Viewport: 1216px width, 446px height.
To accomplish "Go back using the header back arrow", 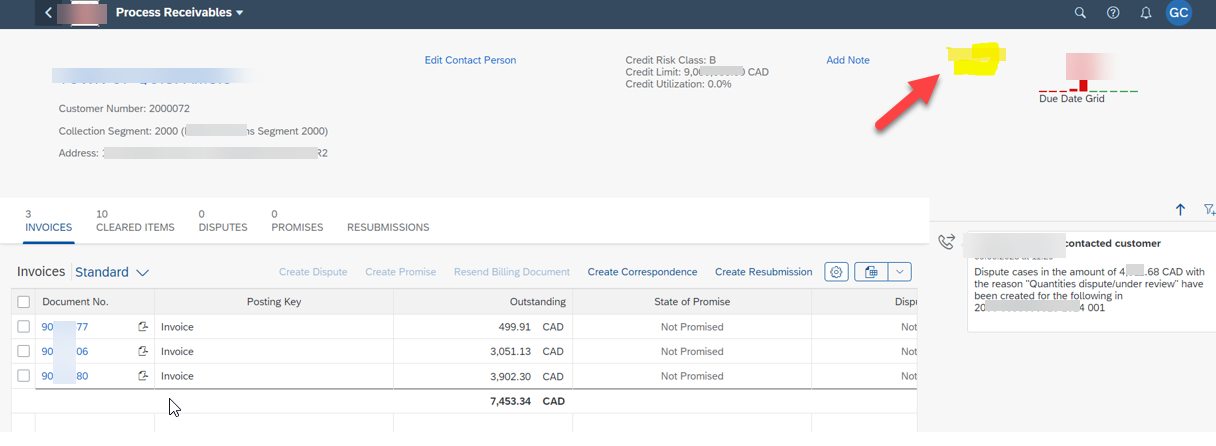I will 49,13.
